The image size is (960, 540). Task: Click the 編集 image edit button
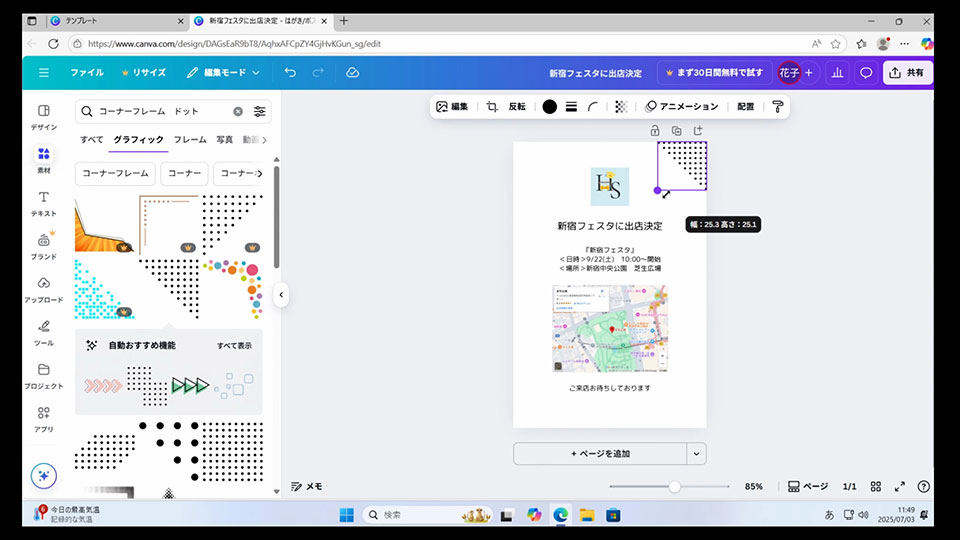point(452,107)
